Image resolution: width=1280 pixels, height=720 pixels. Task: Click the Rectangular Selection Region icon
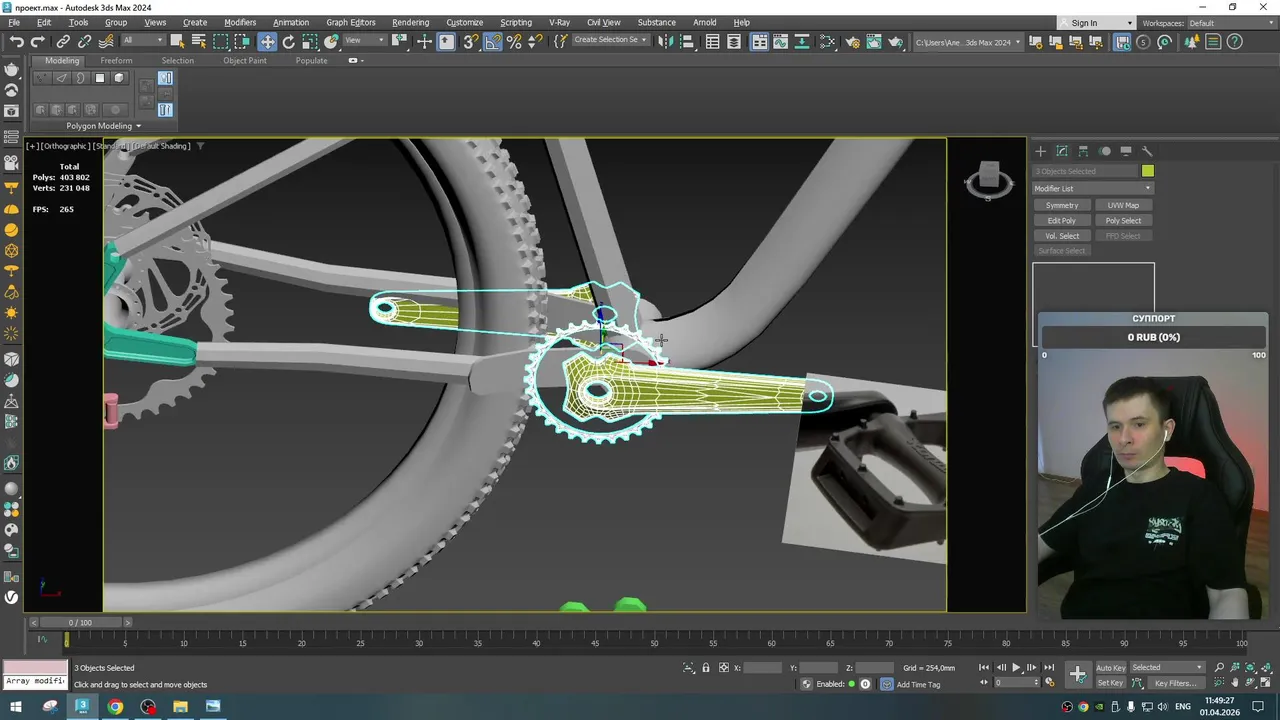(x=221, y=41)
